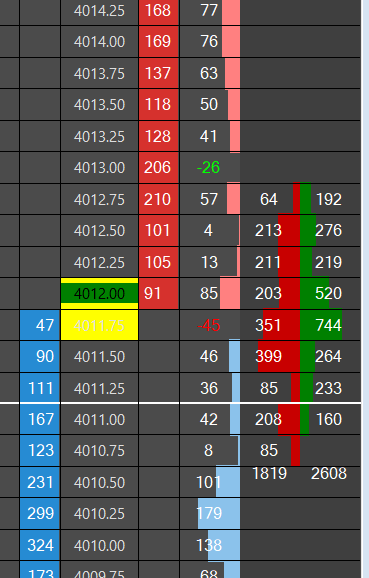Click the 4012.00 last price cell

click(x=100, y=294)
